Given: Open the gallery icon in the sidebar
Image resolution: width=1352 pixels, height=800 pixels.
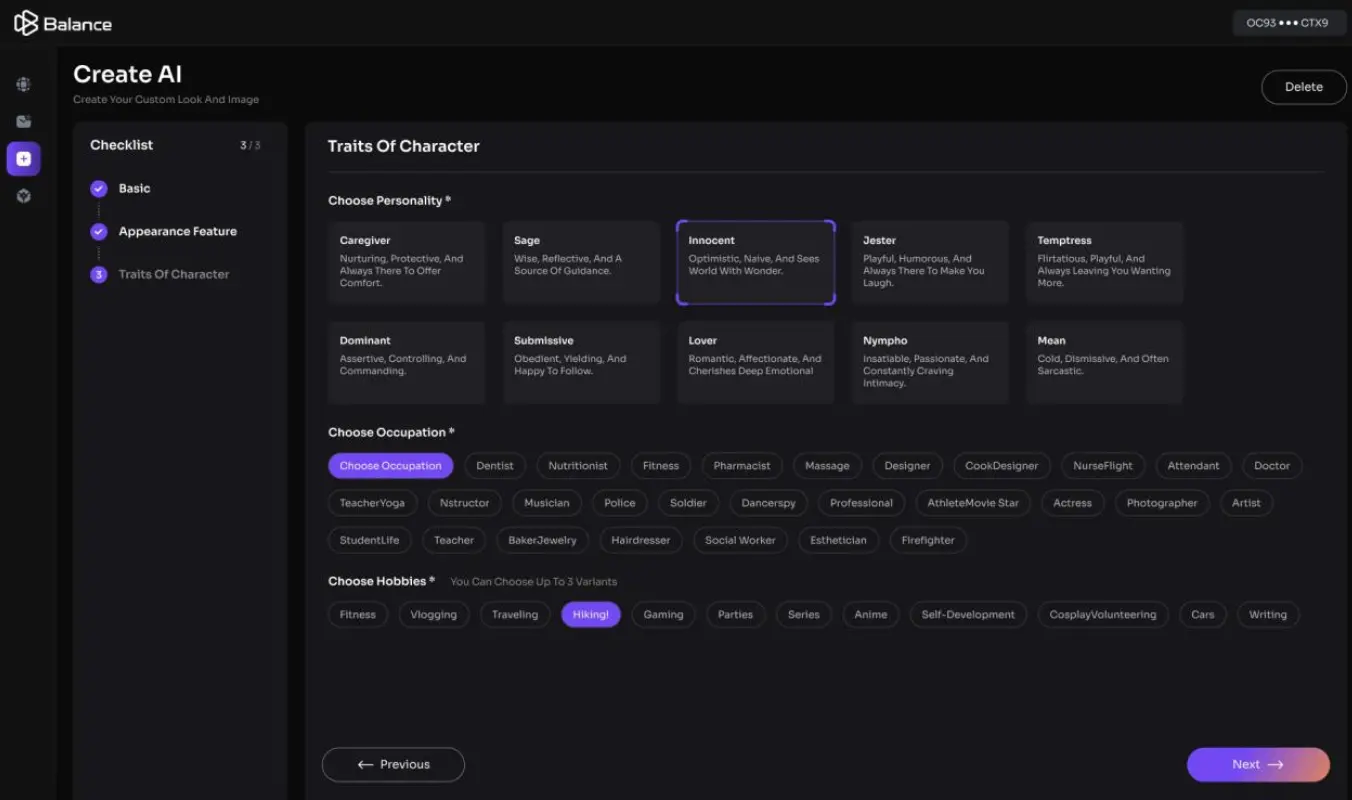Looking at the screenshot, I should point(23,121).
